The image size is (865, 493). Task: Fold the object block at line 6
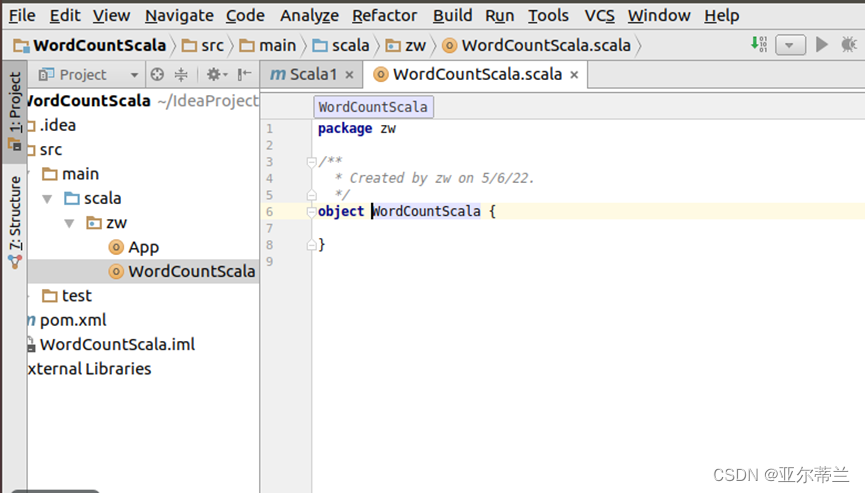tap(312, 211)
